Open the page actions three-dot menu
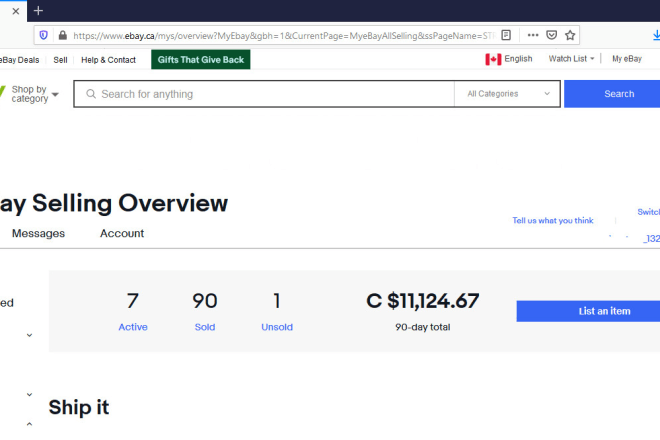Screen dimensions: 660x440 coord(533,35)
